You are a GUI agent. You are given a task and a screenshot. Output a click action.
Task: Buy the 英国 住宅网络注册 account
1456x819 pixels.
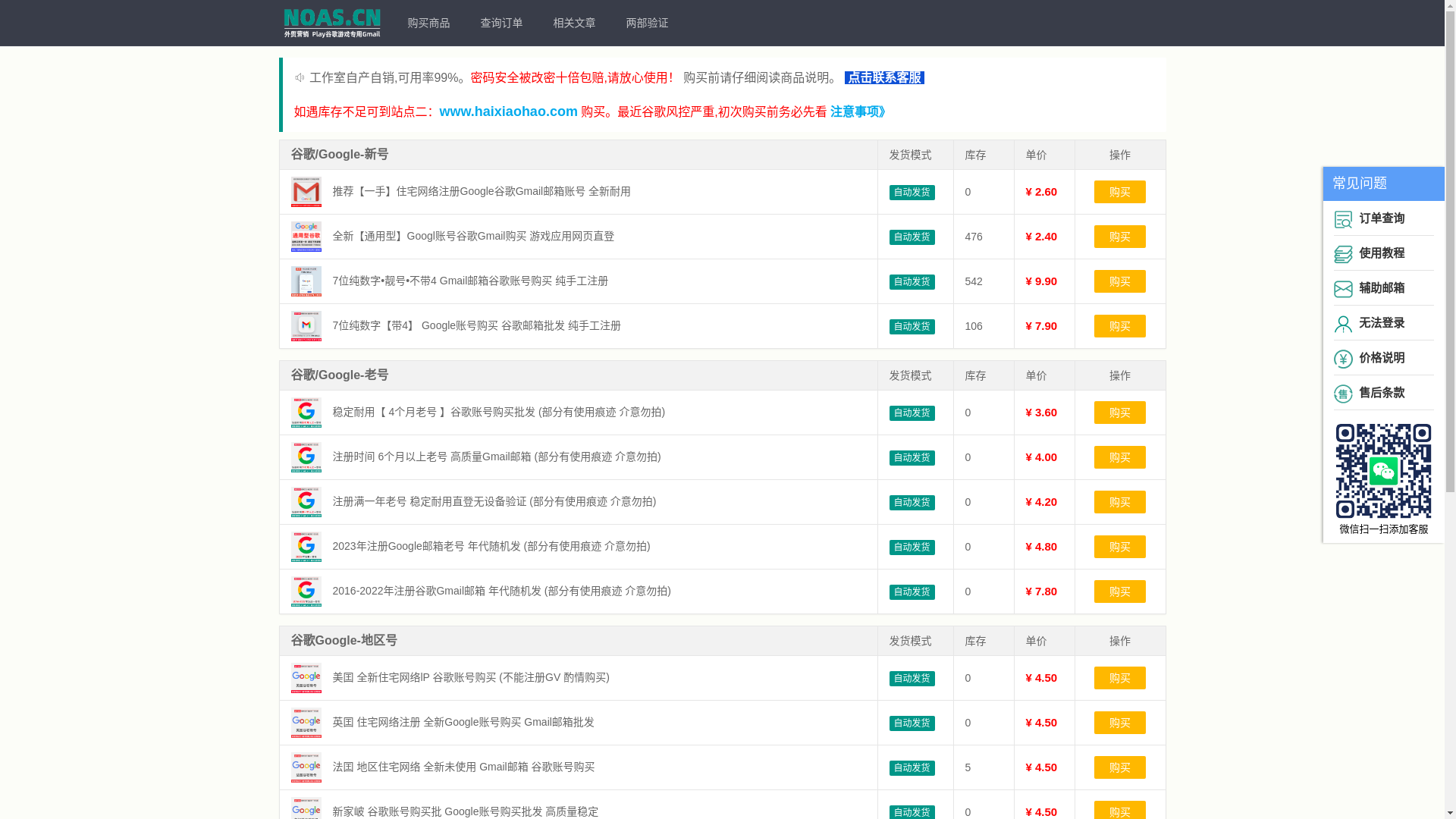pyautogui.click(x=1119, y=723)
